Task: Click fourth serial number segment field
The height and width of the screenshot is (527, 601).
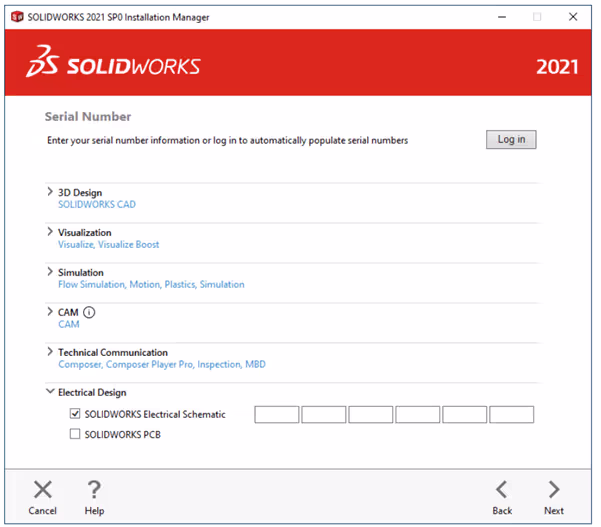Action: [417, 414]
